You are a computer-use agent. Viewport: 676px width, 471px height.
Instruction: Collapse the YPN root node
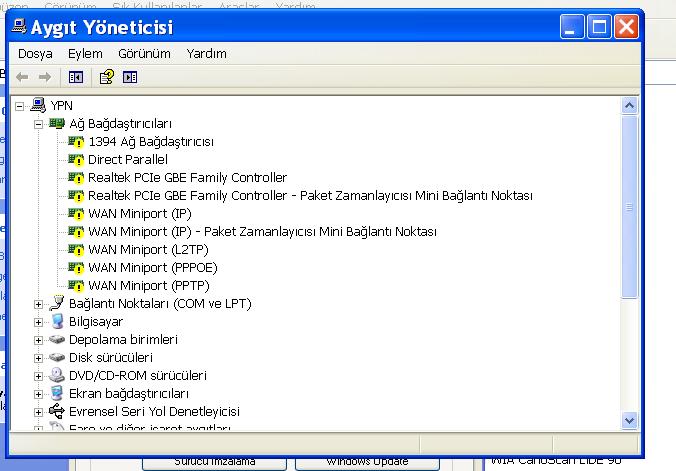coord(19,106)
